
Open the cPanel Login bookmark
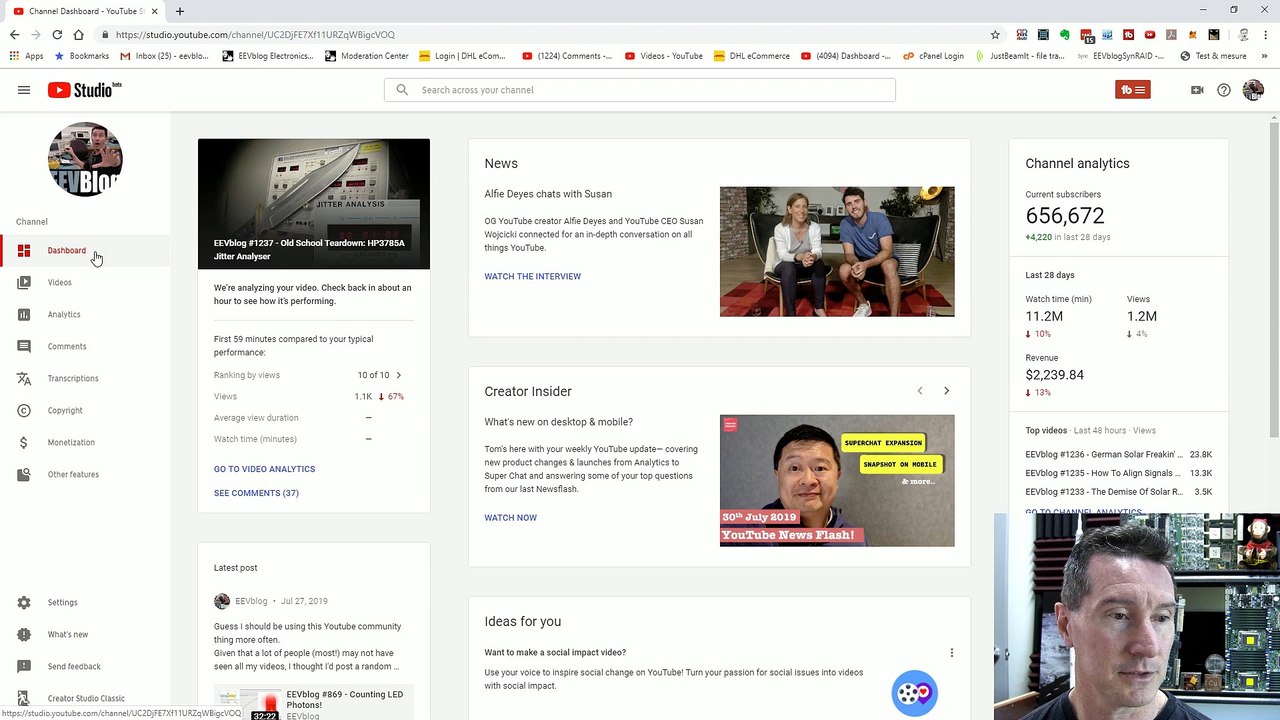point(934,56)
